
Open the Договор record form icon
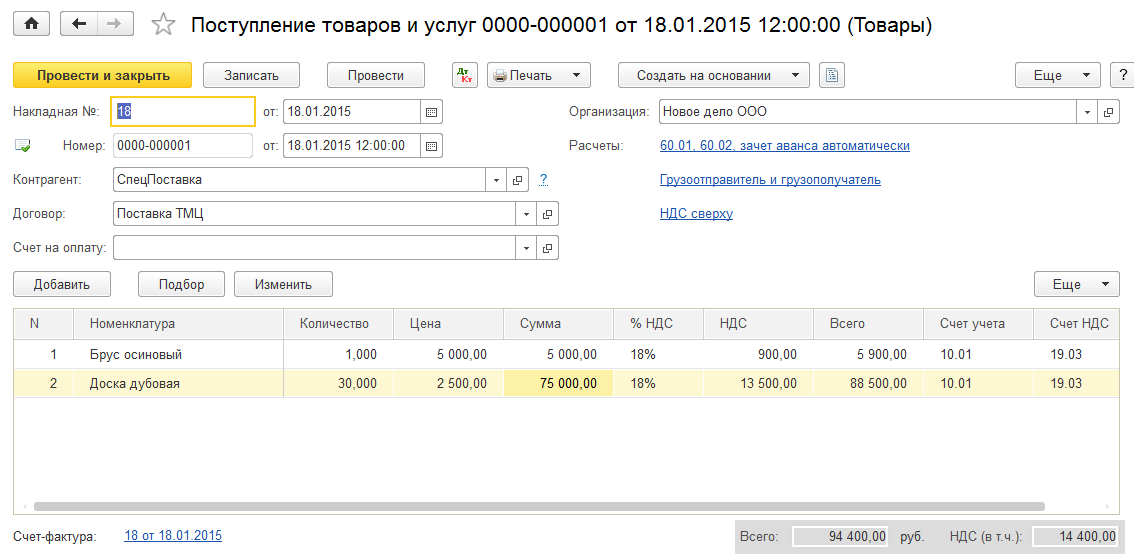click(x=547, y=214)
